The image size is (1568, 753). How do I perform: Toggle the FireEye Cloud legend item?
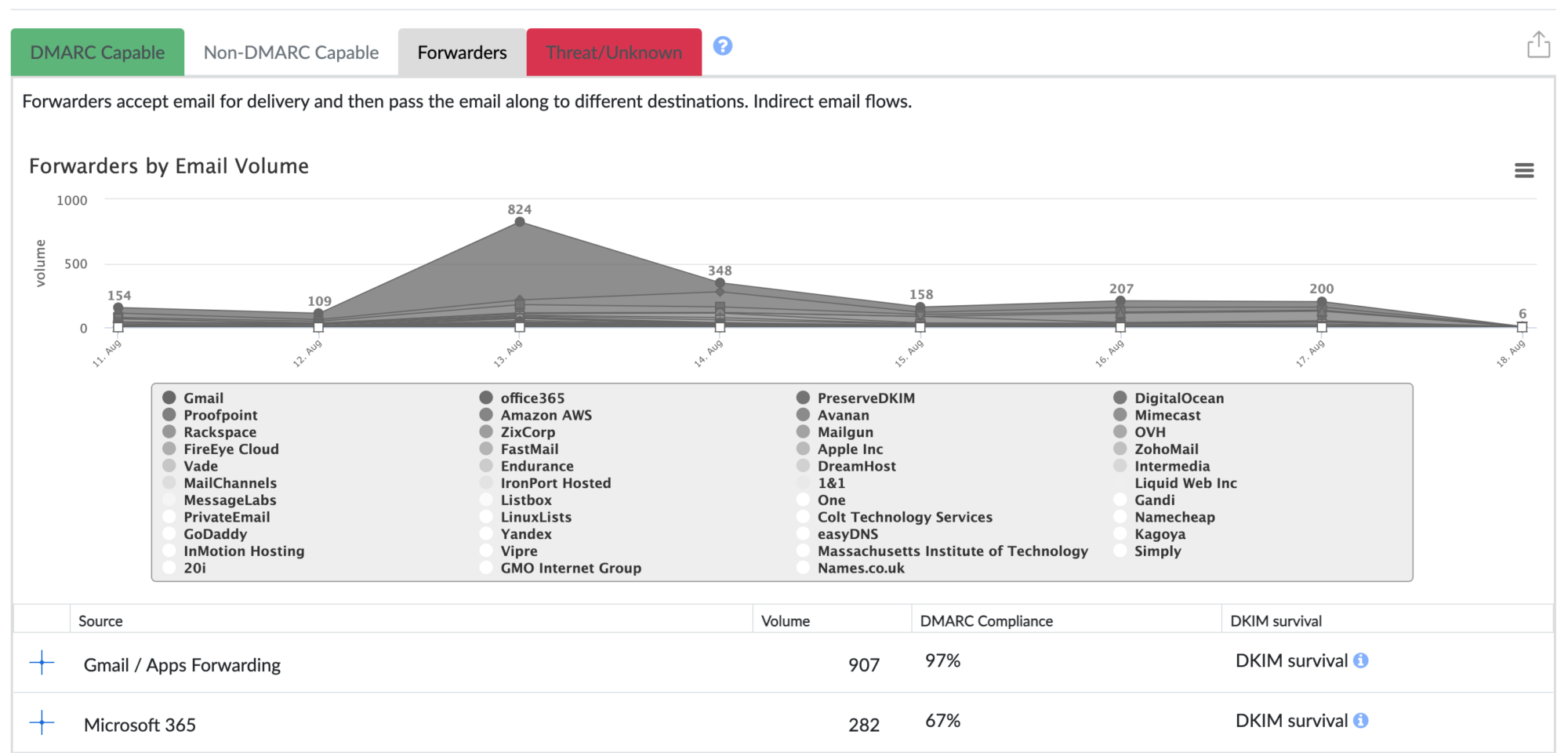(x=220, y=449)
